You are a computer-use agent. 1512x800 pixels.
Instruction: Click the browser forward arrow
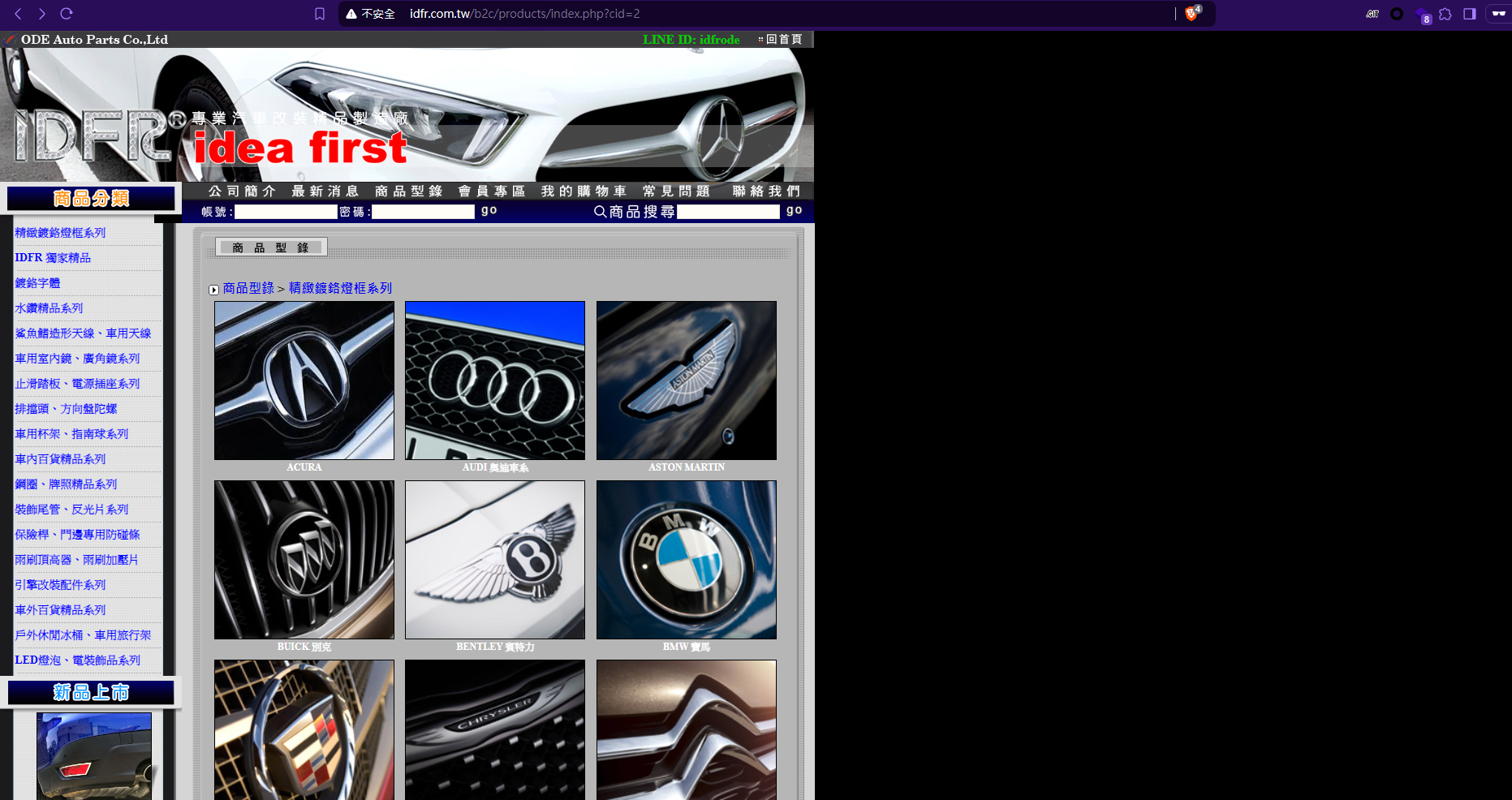pos(42,14)
